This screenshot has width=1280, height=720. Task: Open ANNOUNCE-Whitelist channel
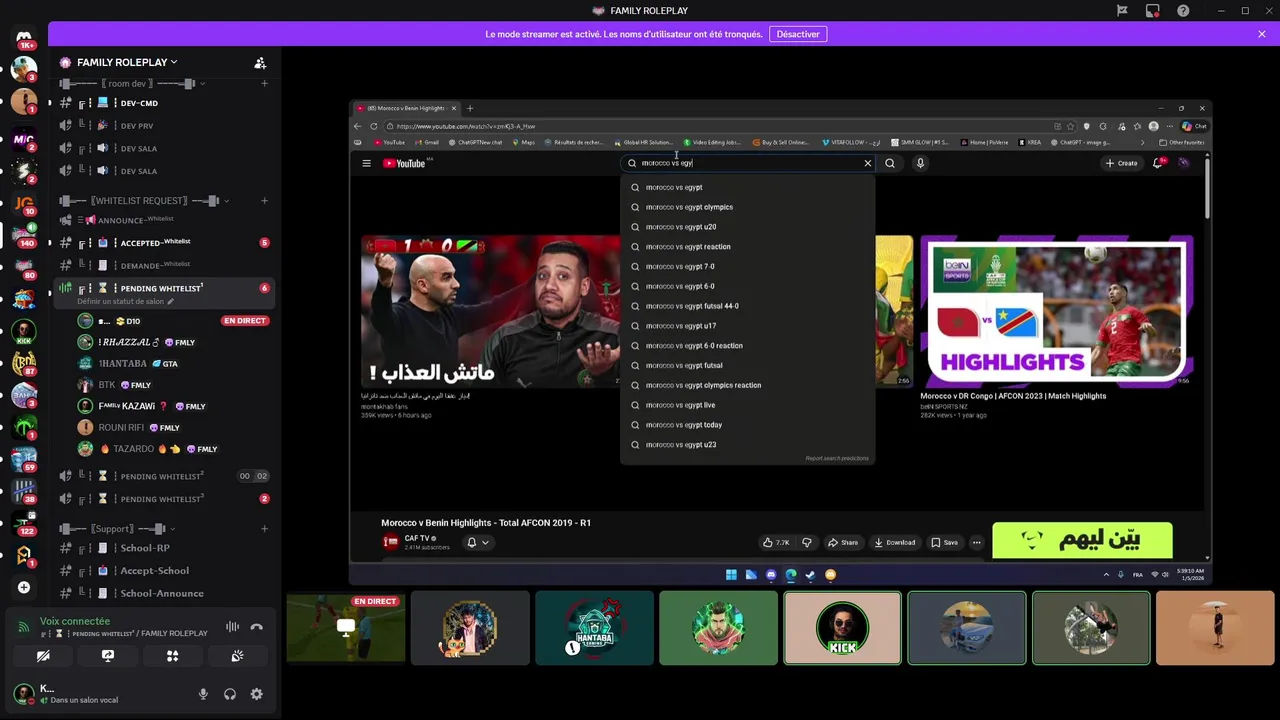coord(164,220)
